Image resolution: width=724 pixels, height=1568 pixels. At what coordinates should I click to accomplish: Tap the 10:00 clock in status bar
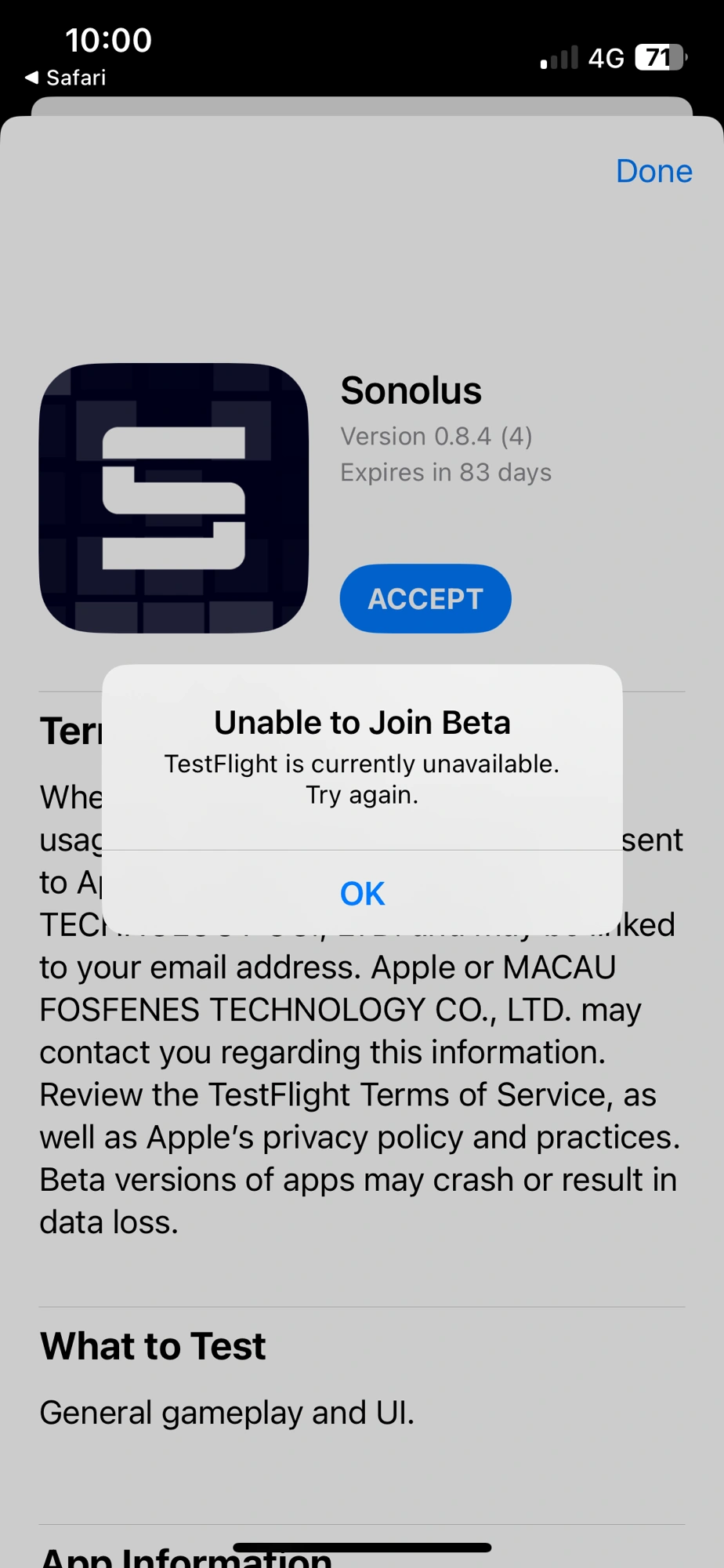point(108,40)
